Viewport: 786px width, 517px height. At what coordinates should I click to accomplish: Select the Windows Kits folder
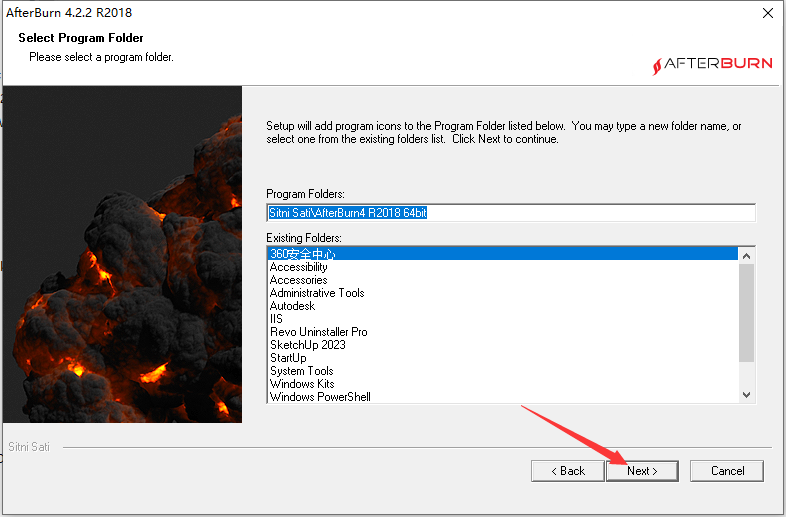[503, 384]
